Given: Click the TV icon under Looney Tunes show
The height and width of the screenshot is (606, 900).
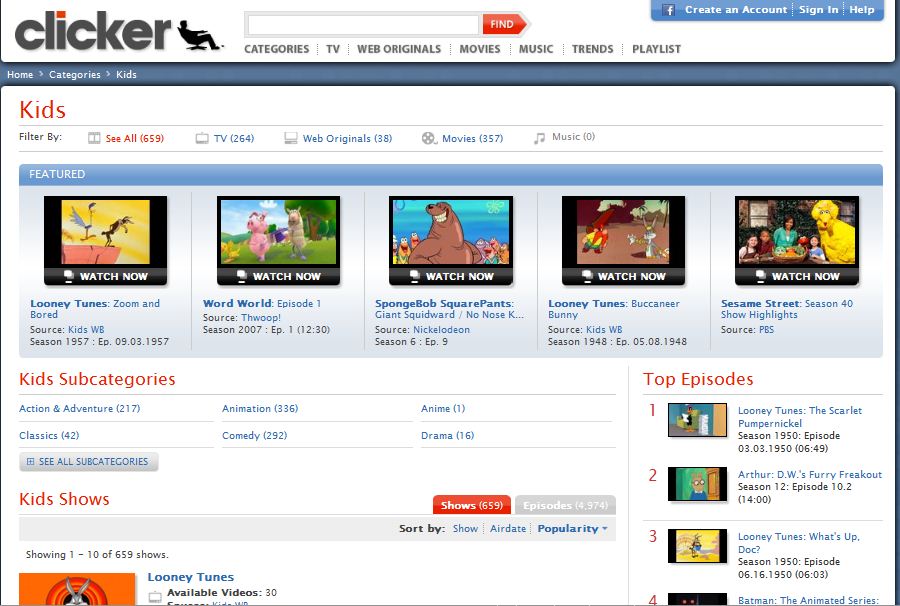Looking at the screenshot, I should pyautogui.click(x=155, y=596).
